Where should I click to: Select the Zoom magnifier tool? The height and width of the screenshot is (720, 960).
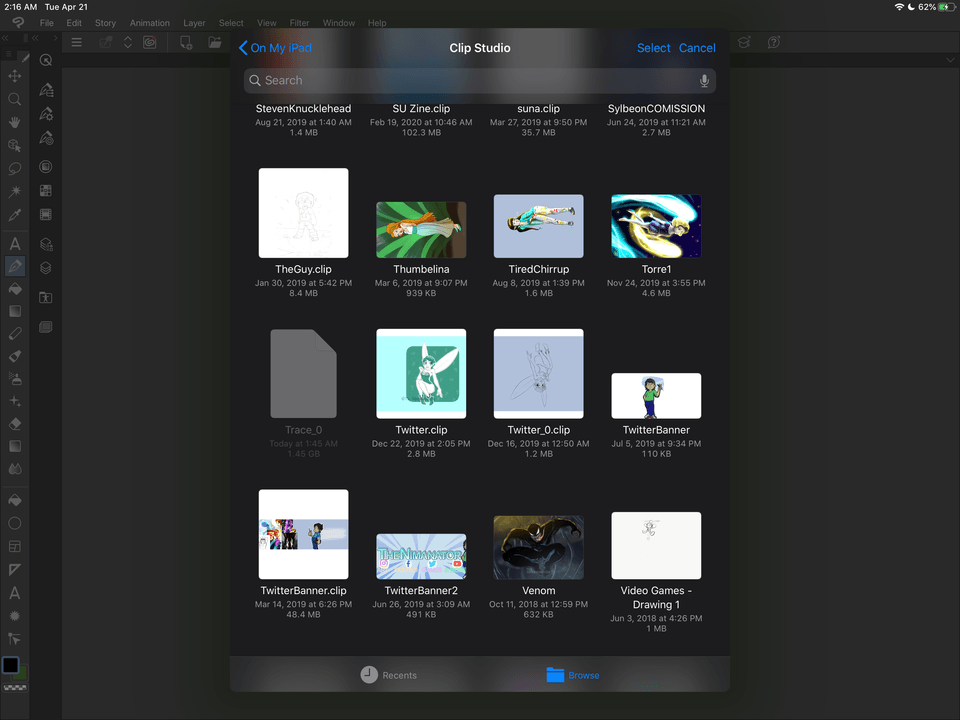(x=15, y=99)
